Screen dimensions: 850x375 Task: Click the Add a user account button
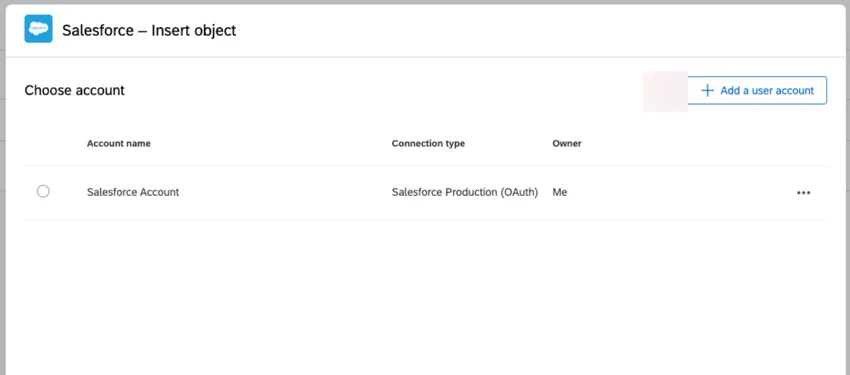(x=757, y=90)
